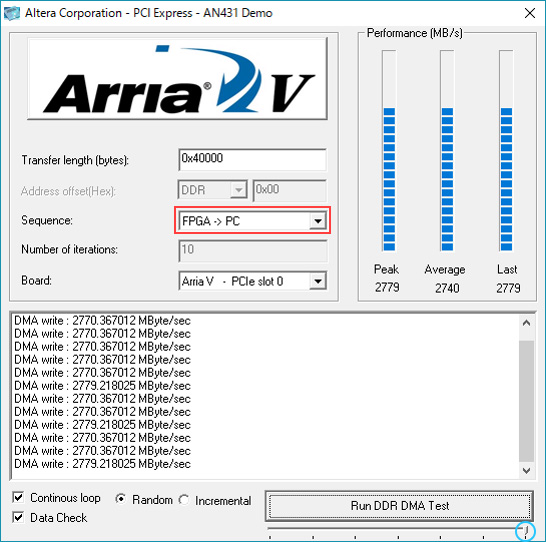The height and width of the screenshot is (542, 546).
Task: Click the Number of iterations field
Action: pos(253,250)
